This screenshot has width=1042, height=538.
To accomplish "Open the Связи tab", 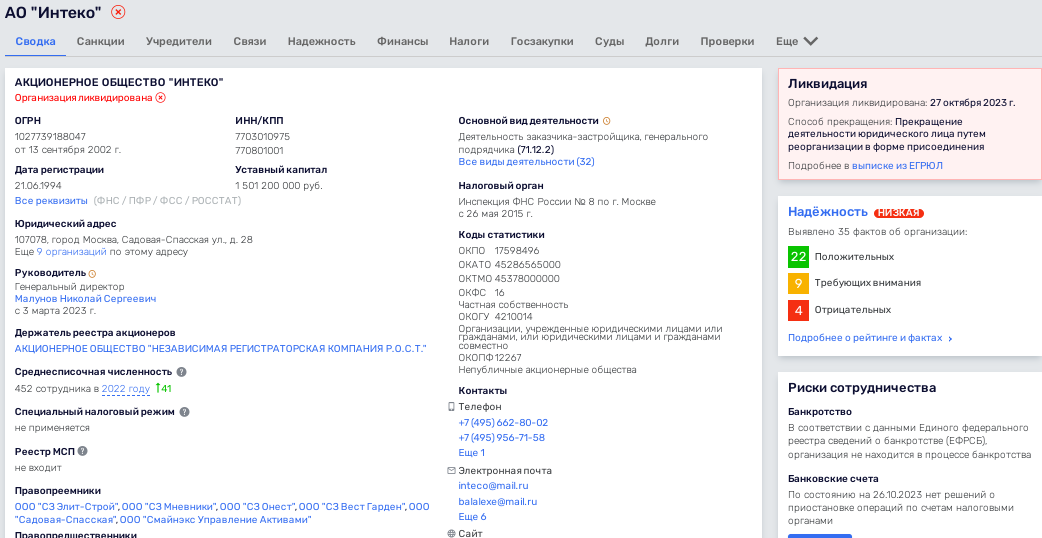I will pyautogui.click(x=250, y=41).
